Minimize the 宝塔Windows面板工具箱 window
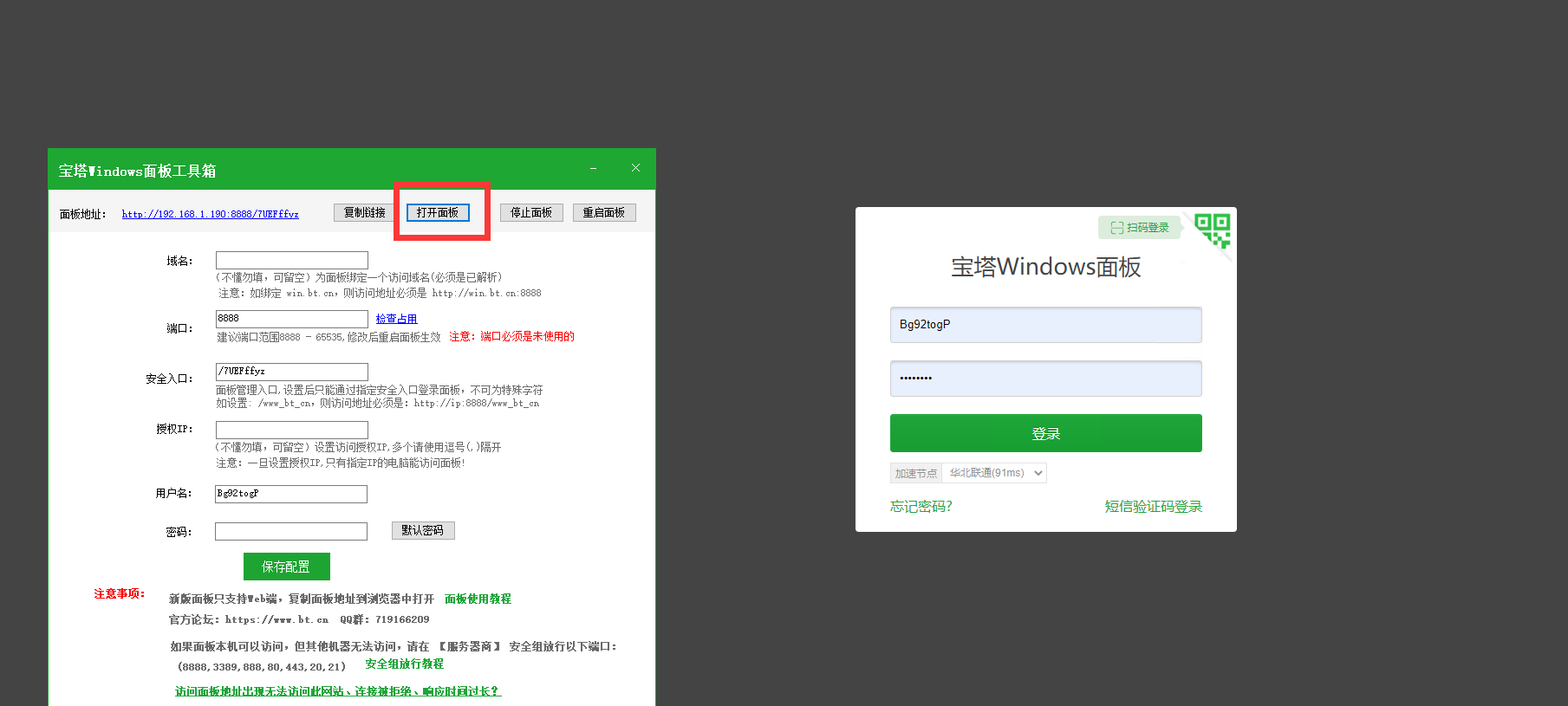Image resolution: width=1568 pixels, height=706 pixels. click(x=593, y=168)
